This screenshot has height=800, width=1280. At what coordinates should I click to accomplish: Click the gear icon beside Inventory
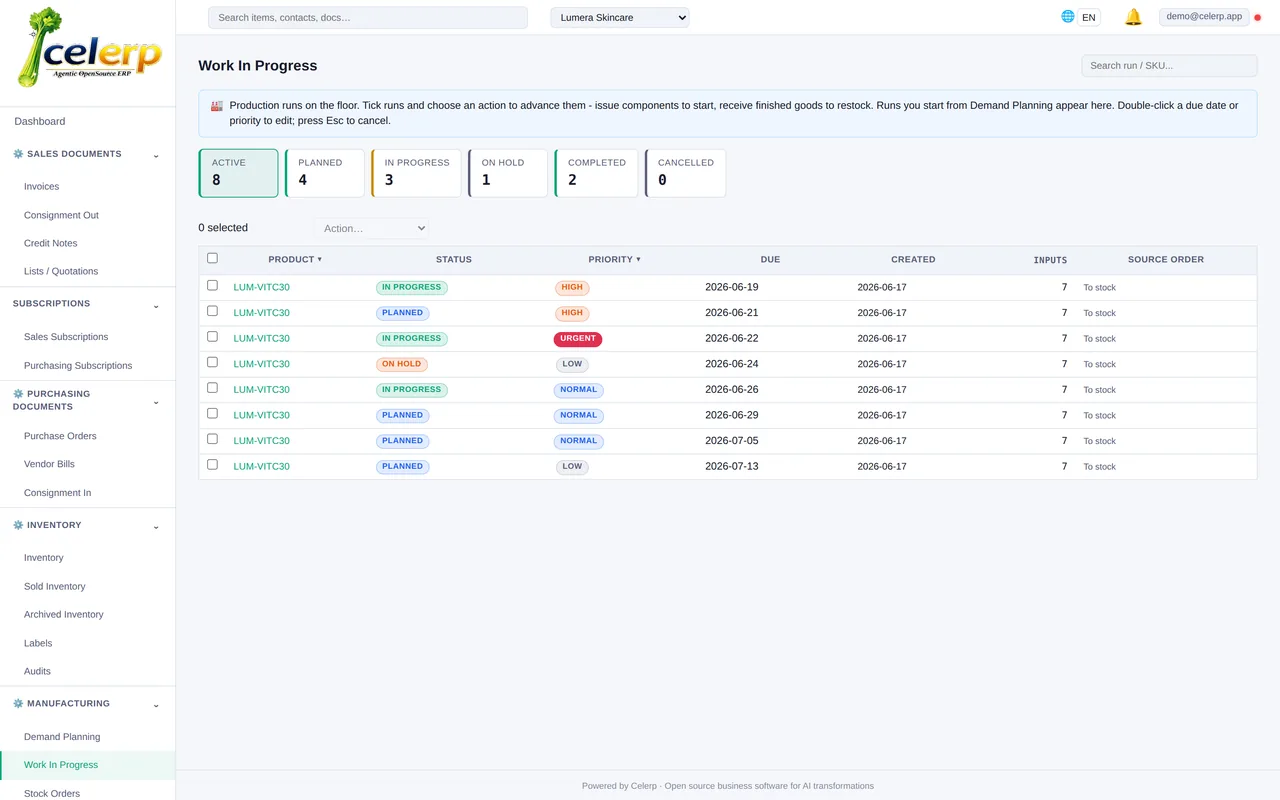18,525
